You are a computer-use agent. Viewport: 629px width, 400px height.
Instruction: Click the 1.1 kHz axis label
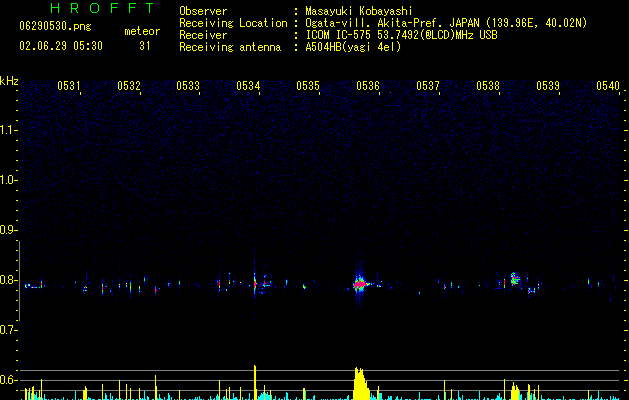pyautogui.click(x=8, y=130)
